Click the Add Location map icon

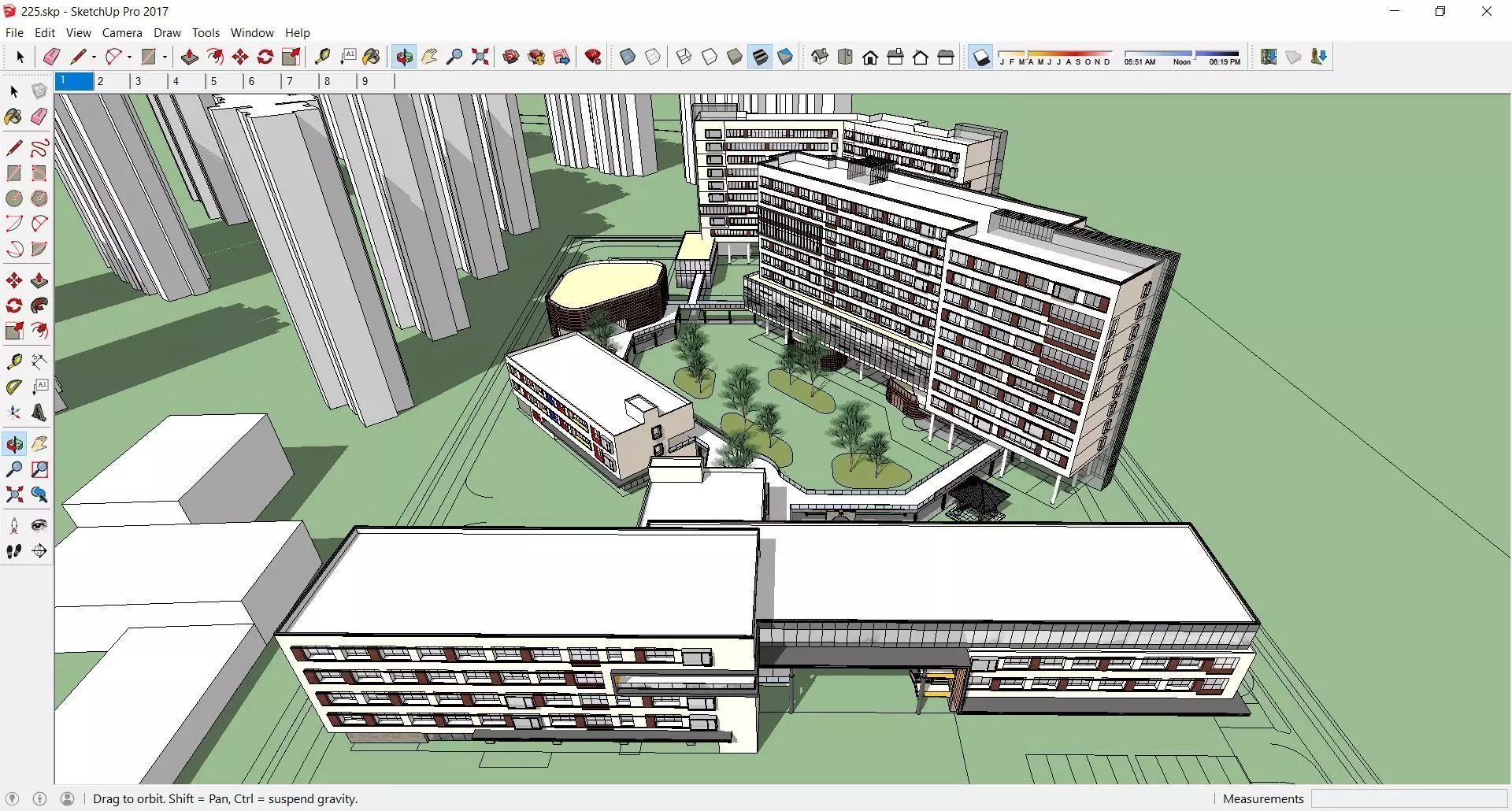coord(1269,57)
